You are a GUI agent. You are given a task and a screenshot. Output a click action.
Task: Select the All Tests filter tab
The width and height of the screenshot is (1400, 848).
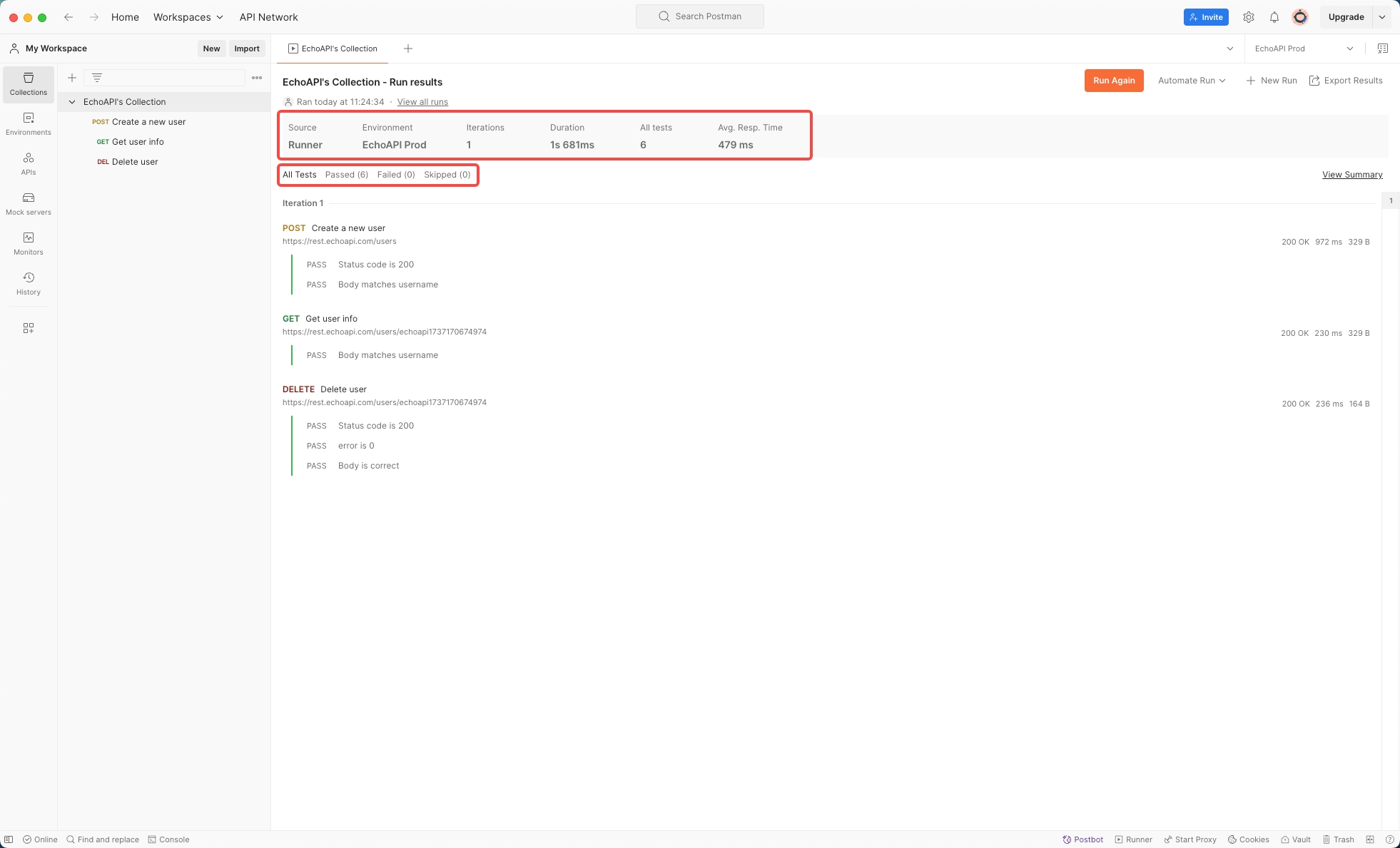(x=299, y=175)
